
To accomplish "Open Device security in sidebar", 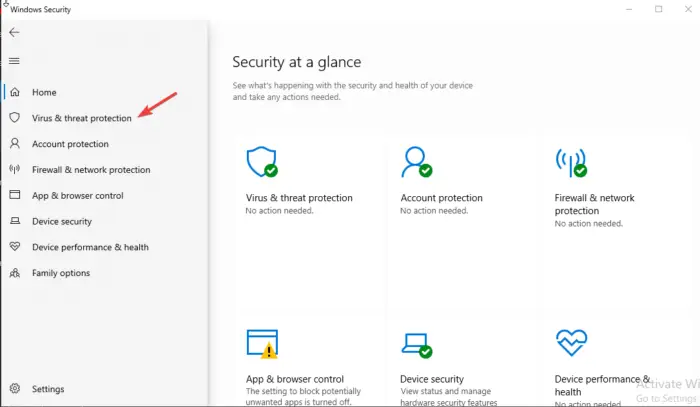I will pos(62,221).
